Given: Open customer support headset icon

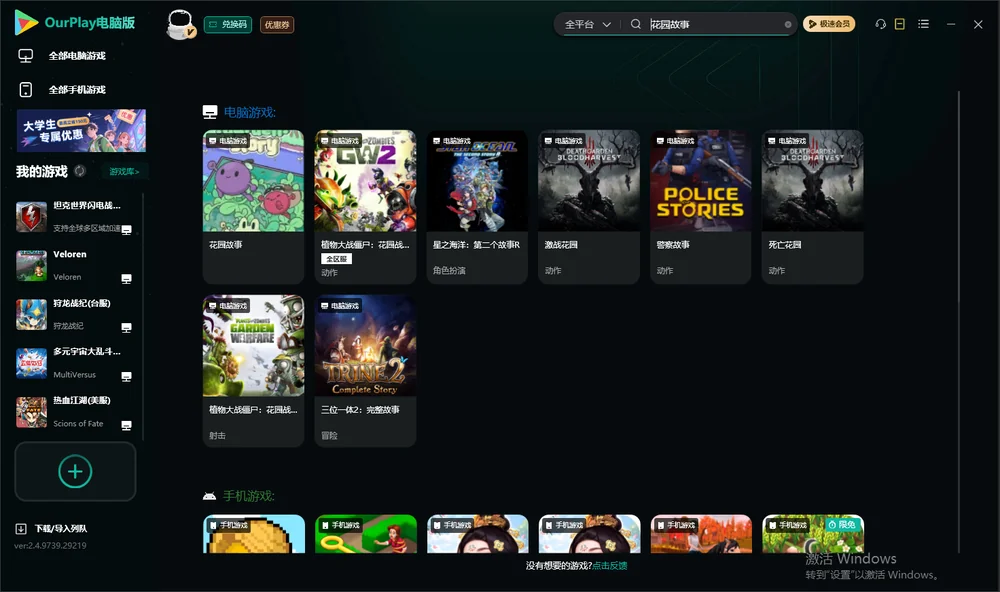Looking at the screenshot, I should point(881,24).
